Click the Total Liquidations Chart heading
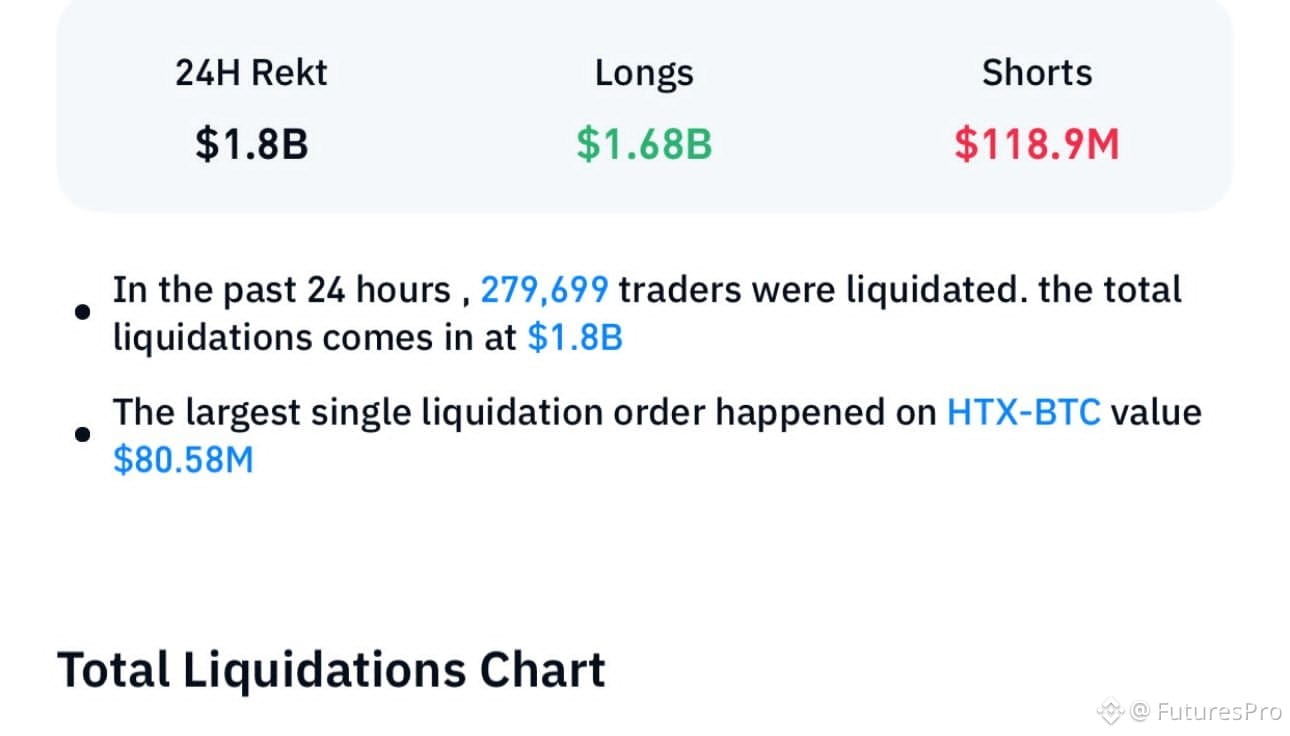The image size is (1290, 736). pos(331,669)
